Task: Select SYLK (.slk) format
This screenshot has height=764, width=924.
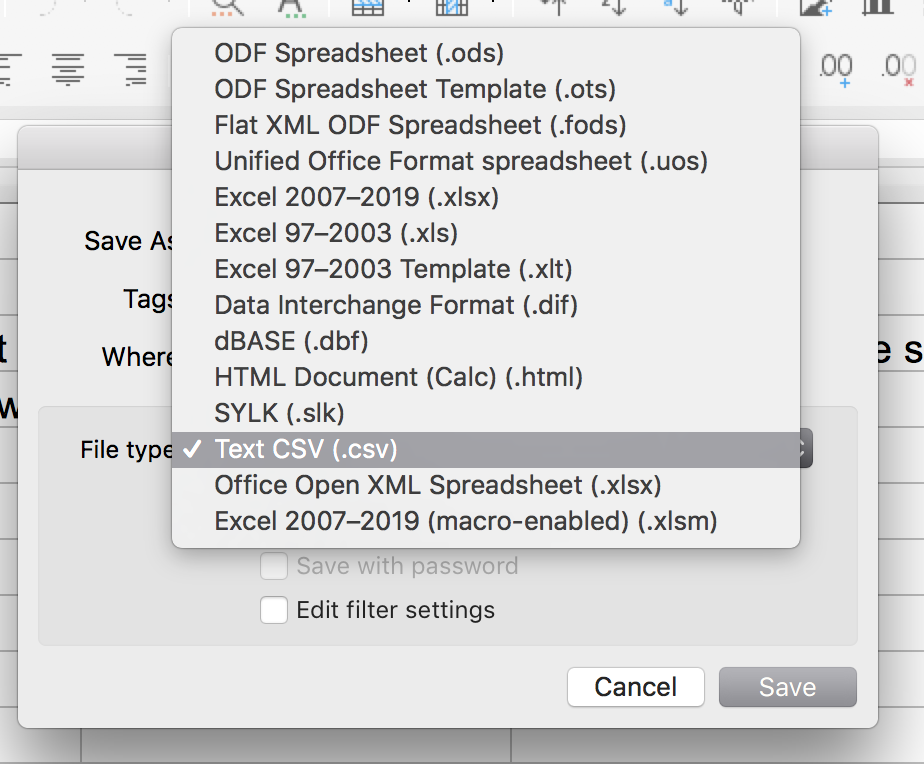Action: [486, 413]
